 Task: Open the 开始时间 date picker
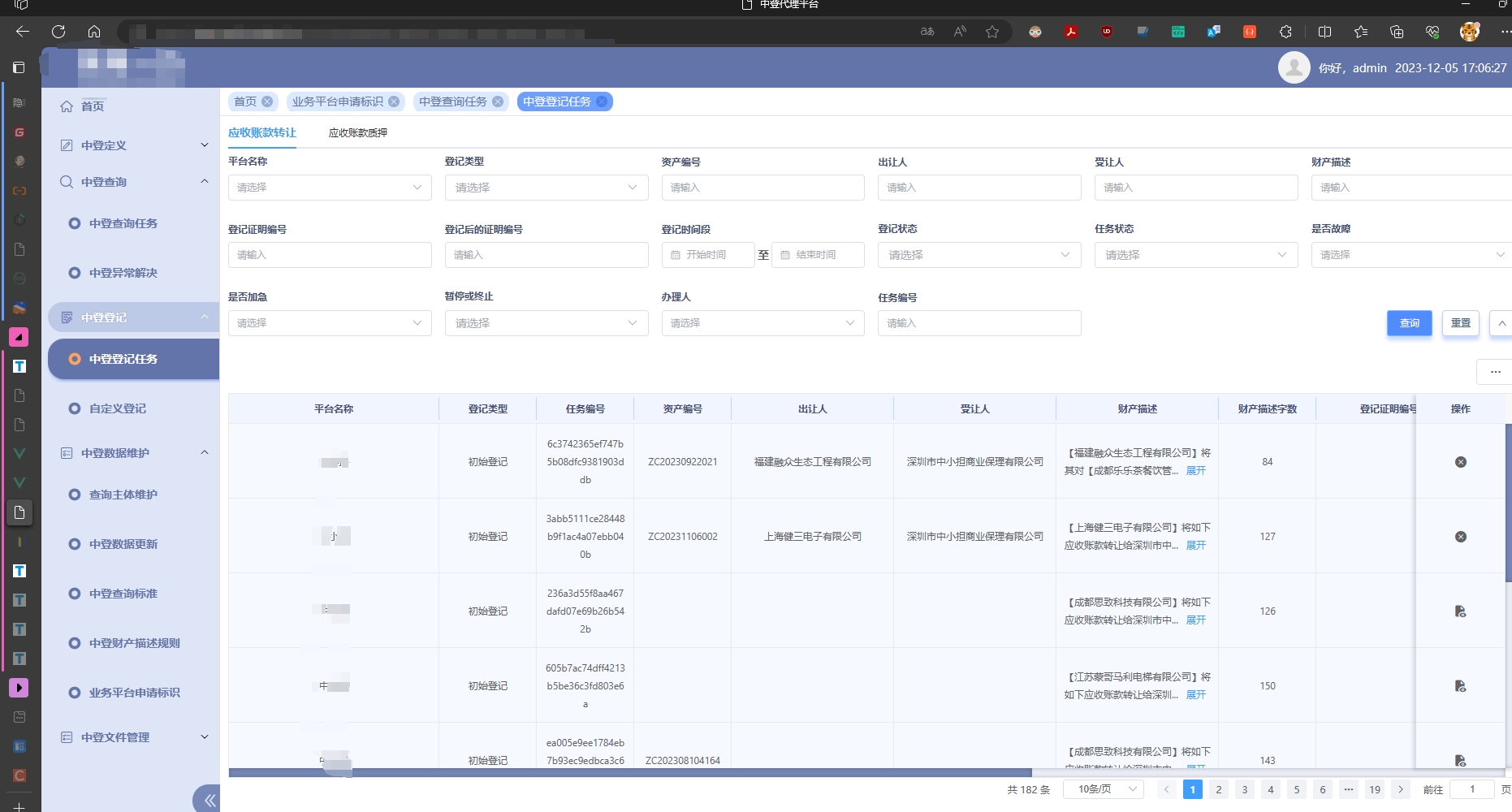[x=708, y=255]
